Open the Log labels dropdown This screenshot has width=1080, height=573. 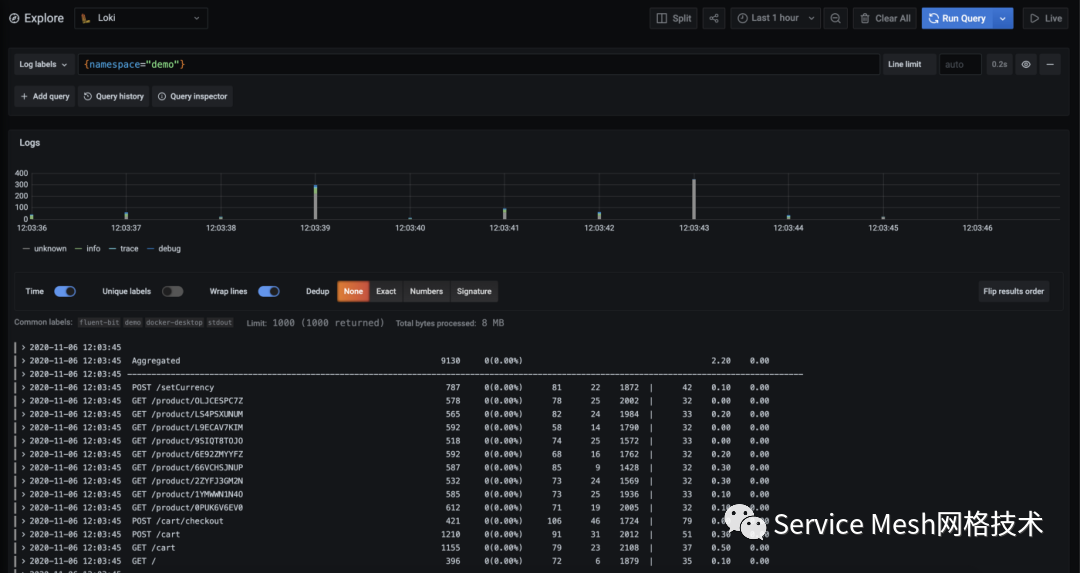click(x=44, y=64)
